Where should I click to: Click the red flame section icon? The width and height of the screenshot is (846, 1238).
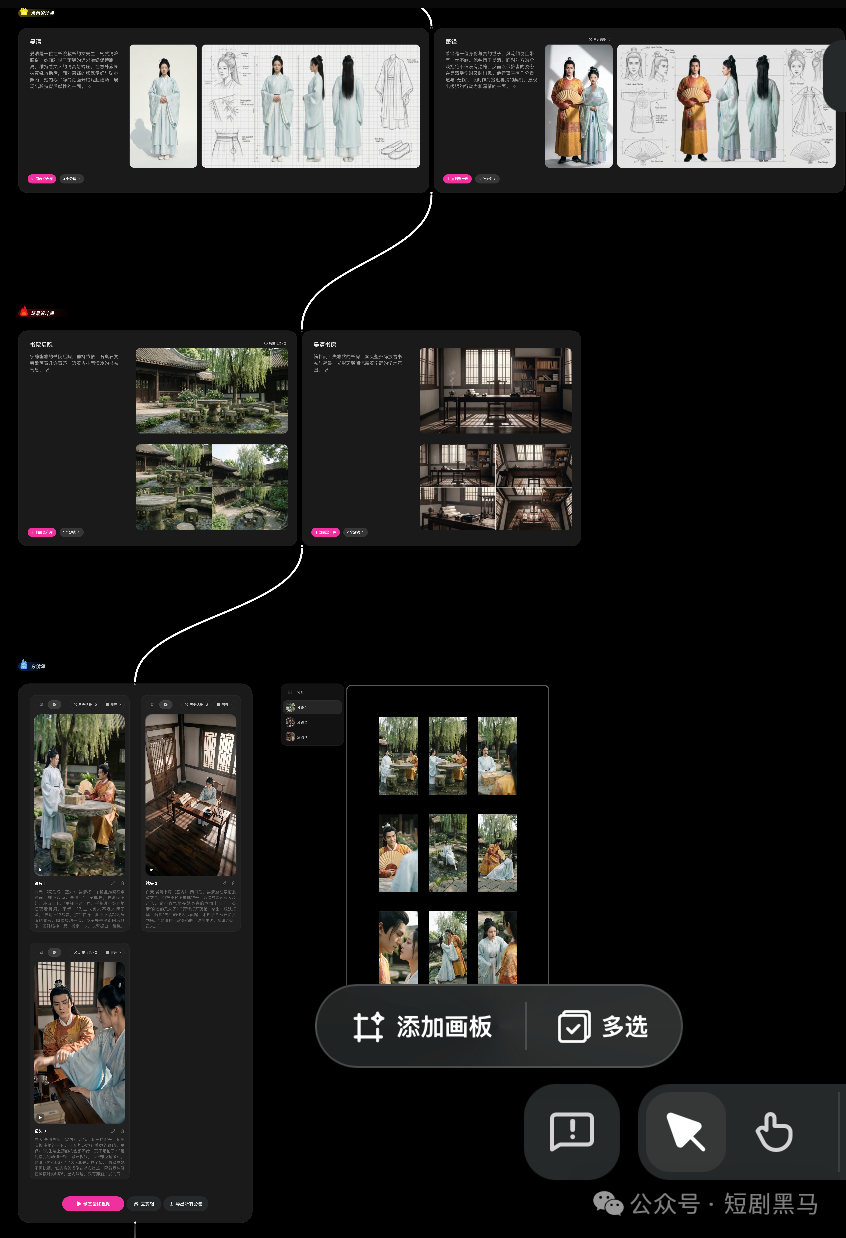[24, 312]
